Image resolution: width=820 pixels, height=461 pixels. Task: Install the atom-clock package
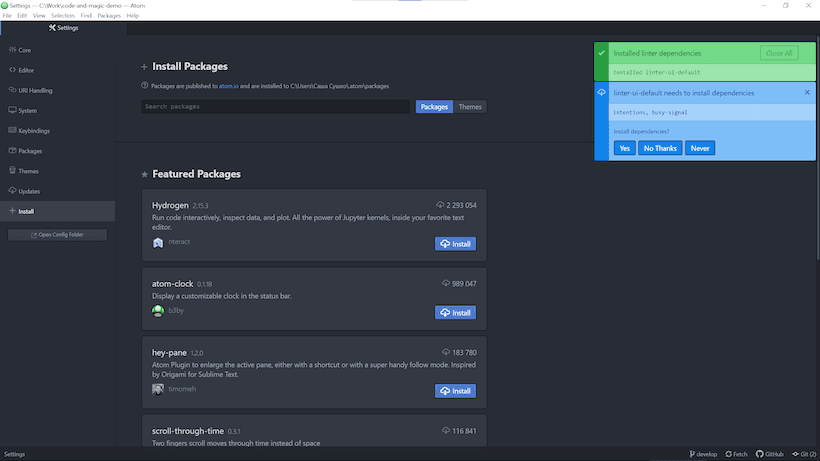455,313
